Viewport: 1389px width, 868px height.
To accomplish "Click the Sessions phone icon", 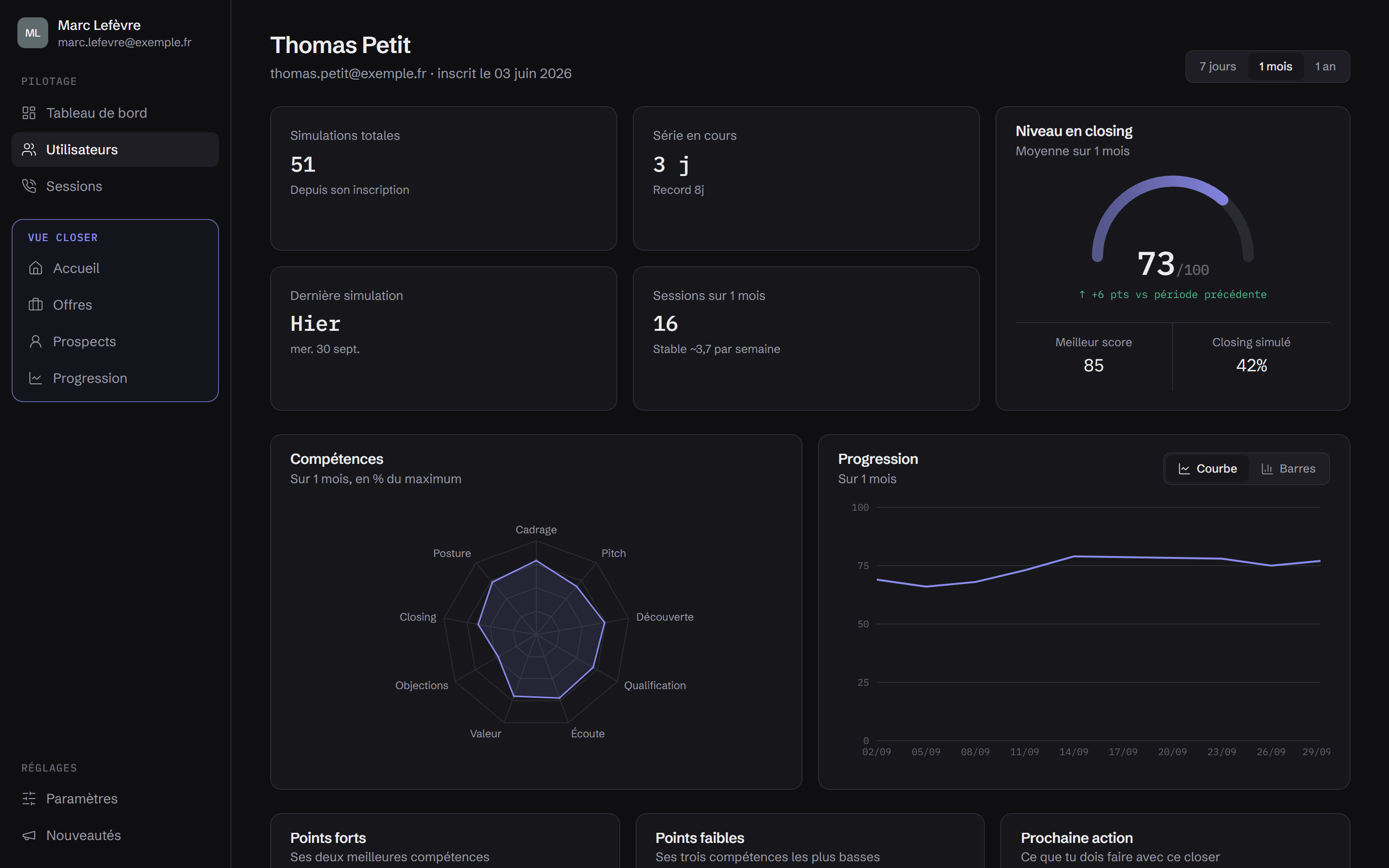I will coord(29,187).
